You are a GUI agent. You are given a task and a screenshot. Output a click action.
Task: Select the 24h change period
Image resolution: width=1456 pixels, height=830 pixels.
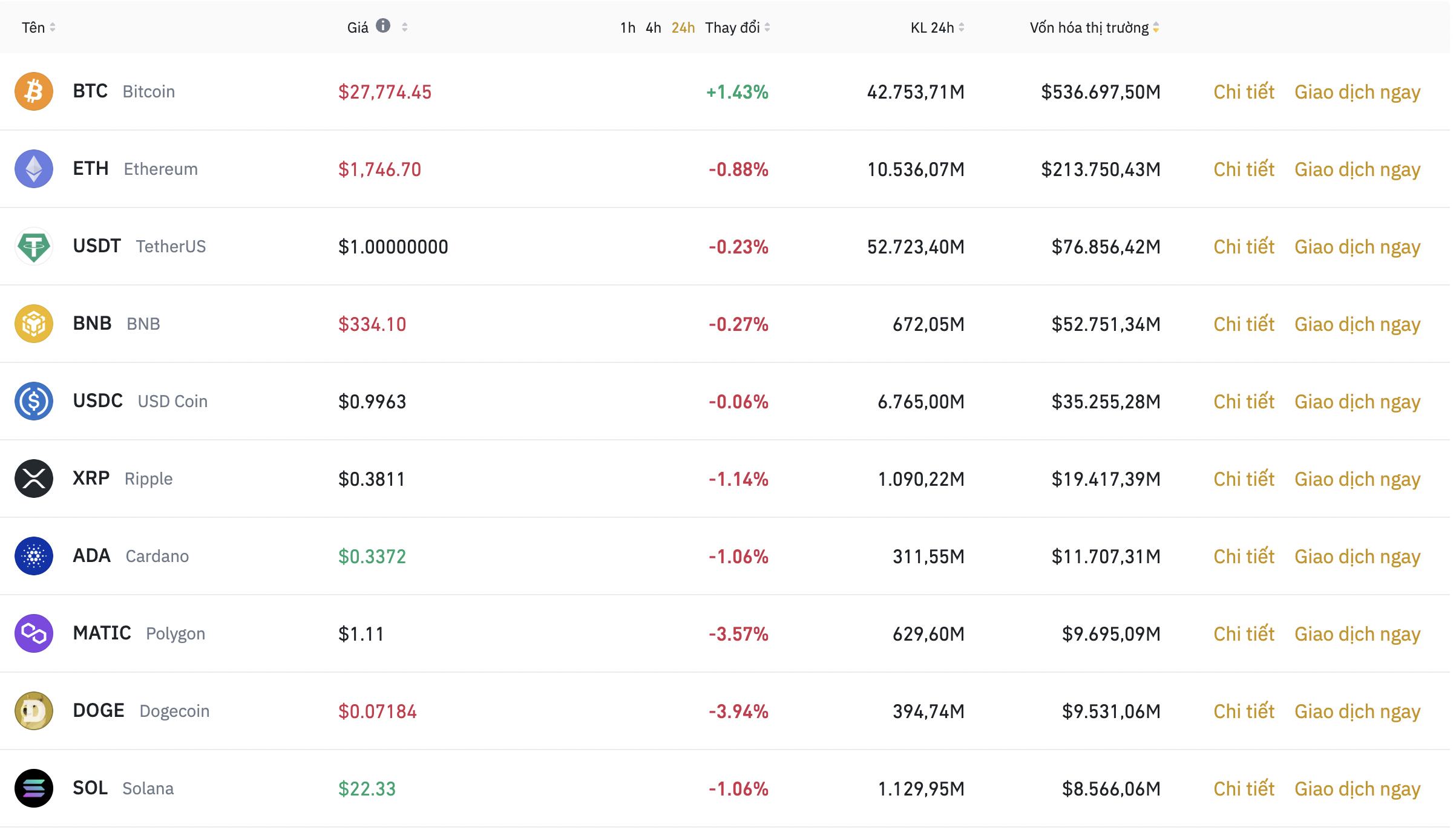(683, 27)
